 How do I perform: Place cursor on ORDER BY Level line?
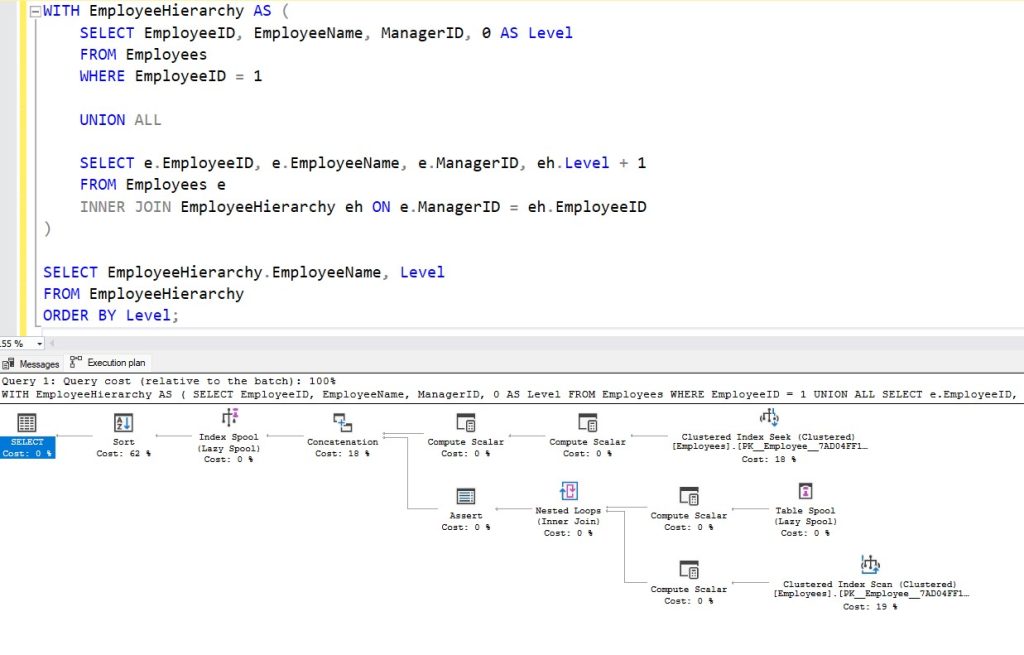pos(110,315)
